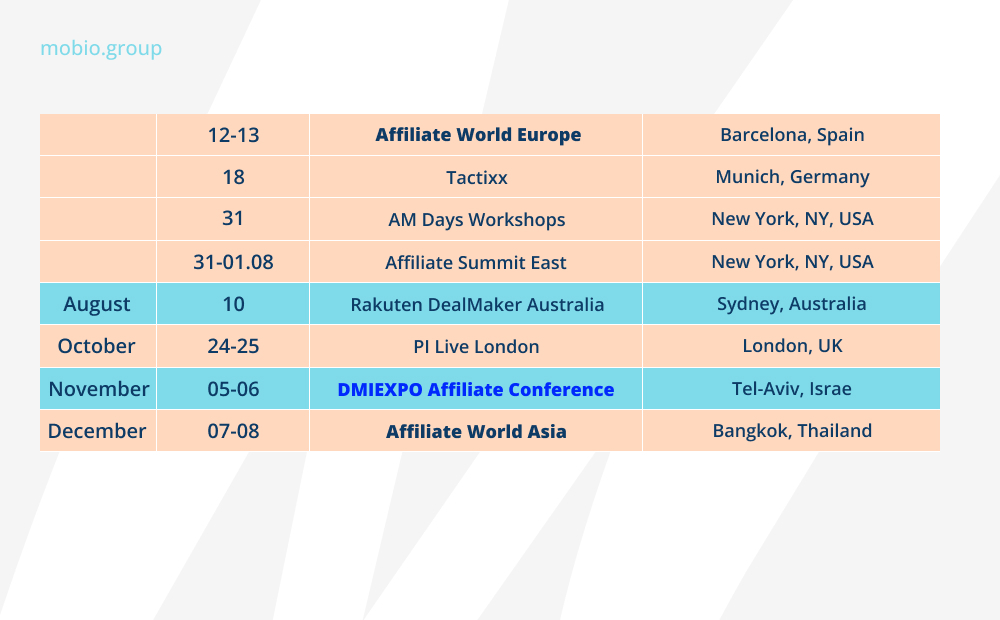The height and width of the screenshot is (620, 1000).
Task: Select the Sydney, Australia location cell
Action: (792, 303)
